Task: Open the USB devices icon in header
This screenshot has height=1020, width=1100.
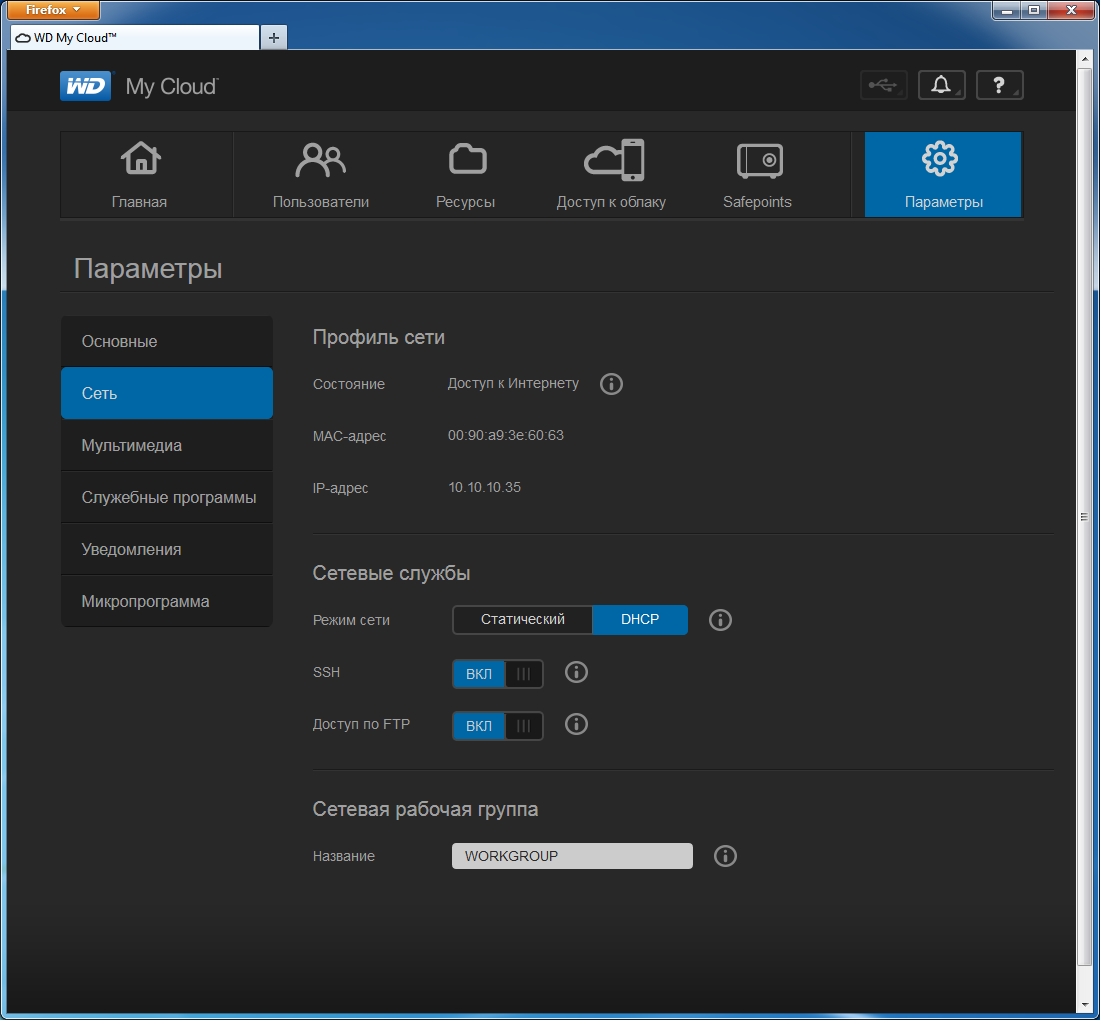Action: [884, 86]
